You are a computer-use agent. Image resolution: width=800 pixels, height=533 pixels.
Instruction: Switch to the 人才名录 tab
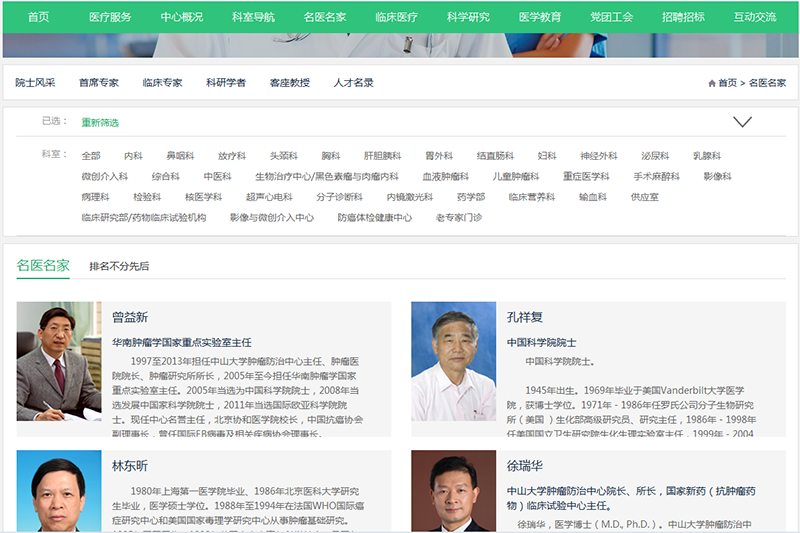[x=354, y=83]
